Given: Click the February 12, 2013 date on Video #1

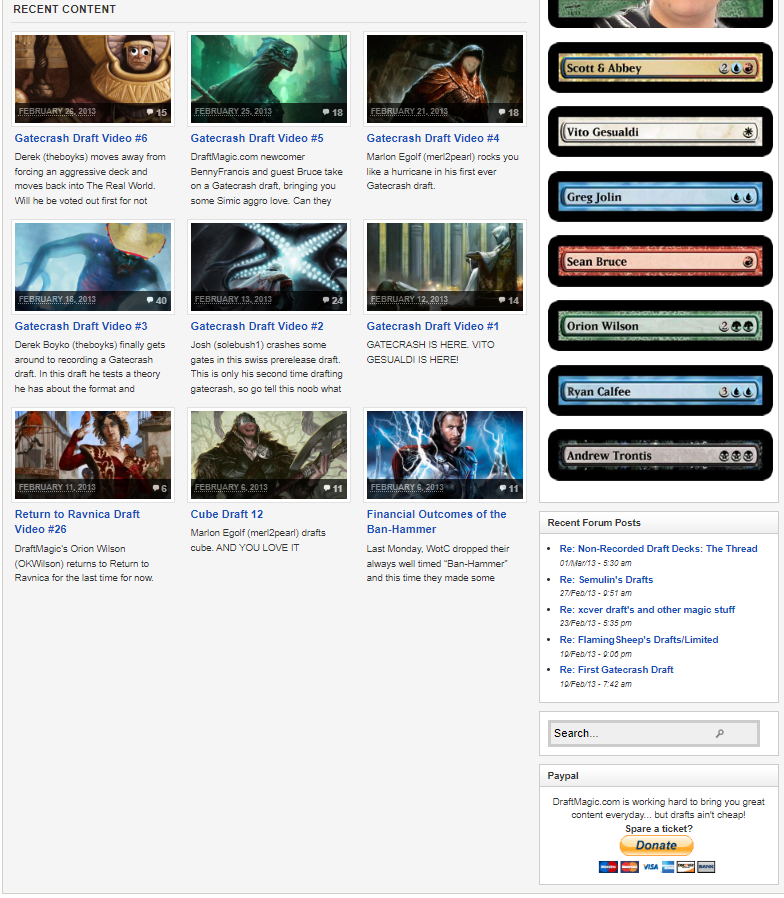Looking at the screenshot, I should [409, 299].
